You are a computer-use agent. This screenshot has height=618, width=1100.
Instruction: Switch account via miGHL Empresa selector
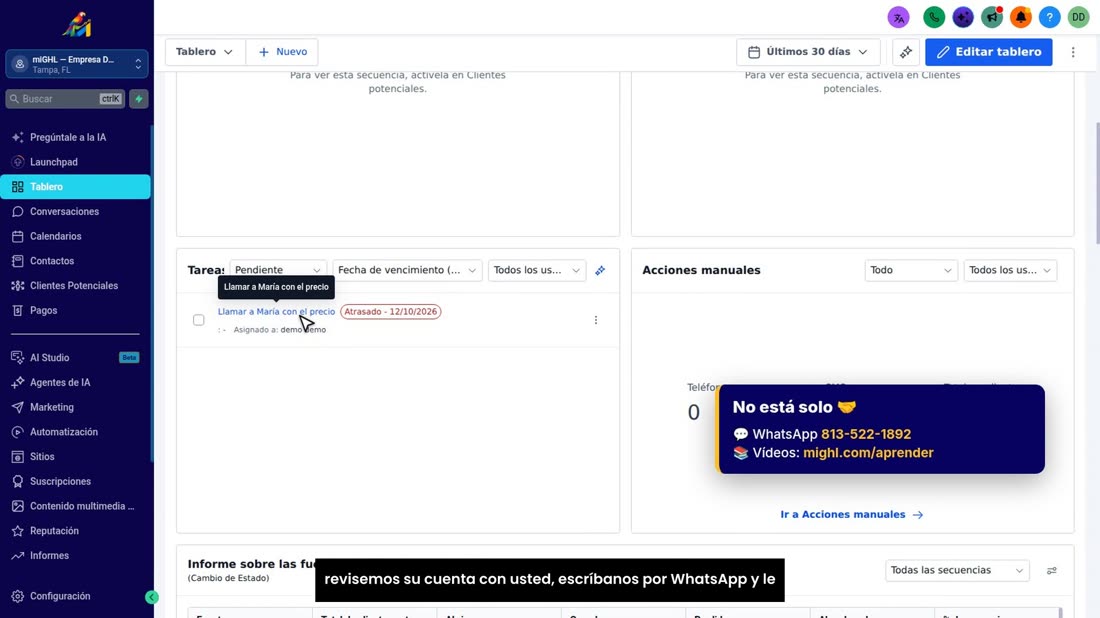coord(76,64)
